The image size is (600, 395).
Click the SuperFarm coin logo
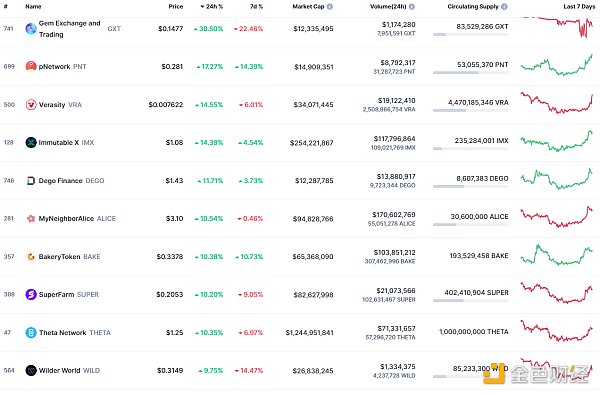(x=31, y=294)
